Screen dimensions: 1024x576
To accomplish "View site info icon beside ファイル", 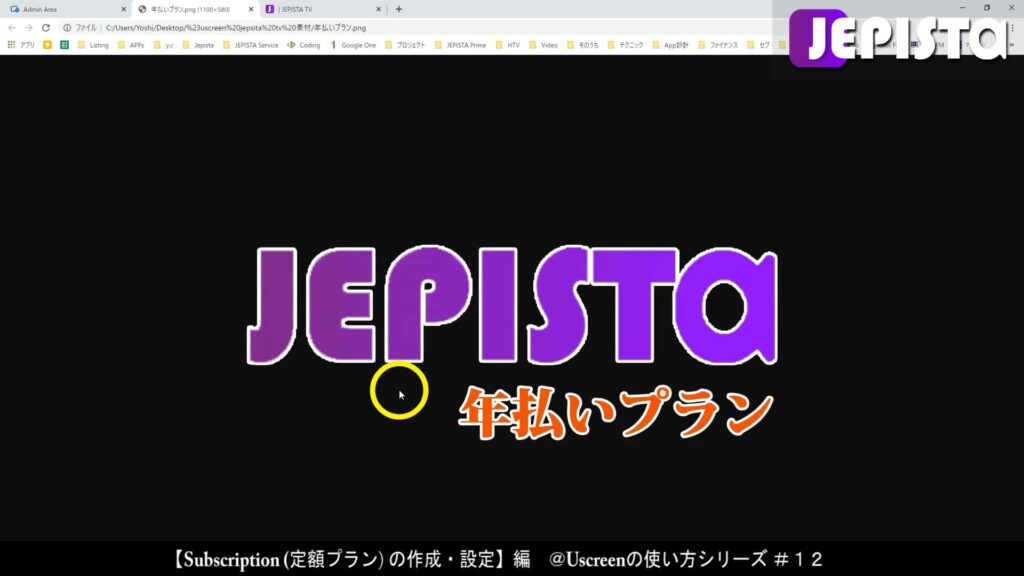I will point(67,27).
